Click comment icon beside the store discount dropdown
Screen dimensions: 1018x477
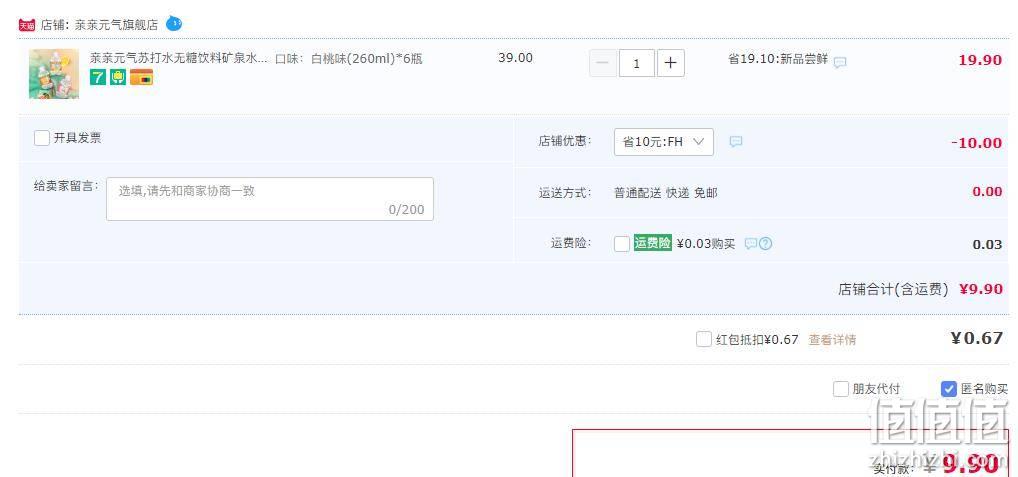736,141
